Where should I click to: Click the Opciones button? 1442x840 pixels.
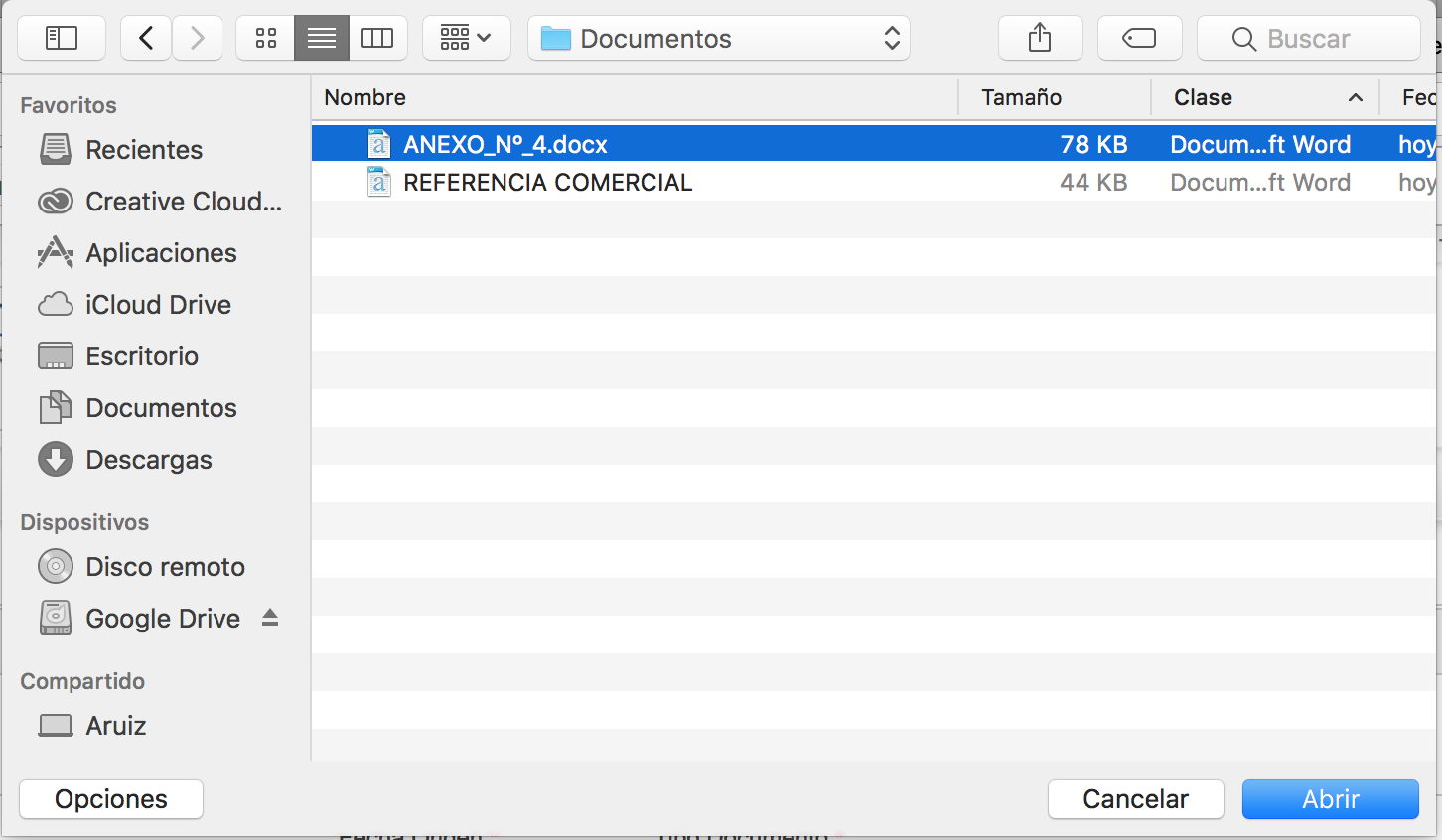coord(111,799)
